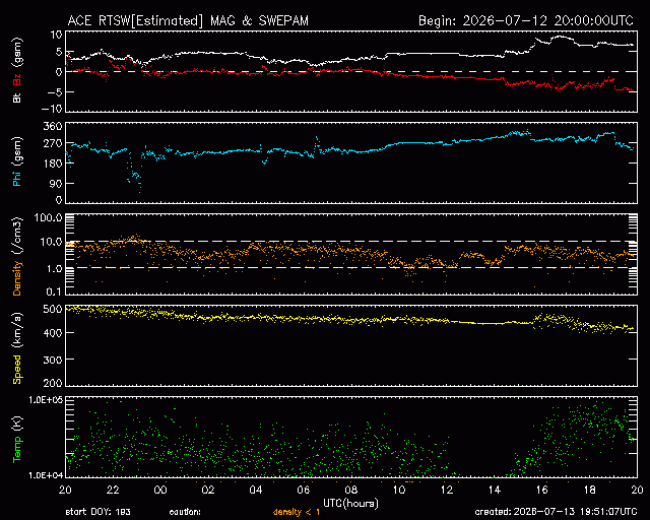Click the 'Begin: 2026-07-12 20:00:00UTC' header text
This screenshot has width=650, height=520.
526,21
